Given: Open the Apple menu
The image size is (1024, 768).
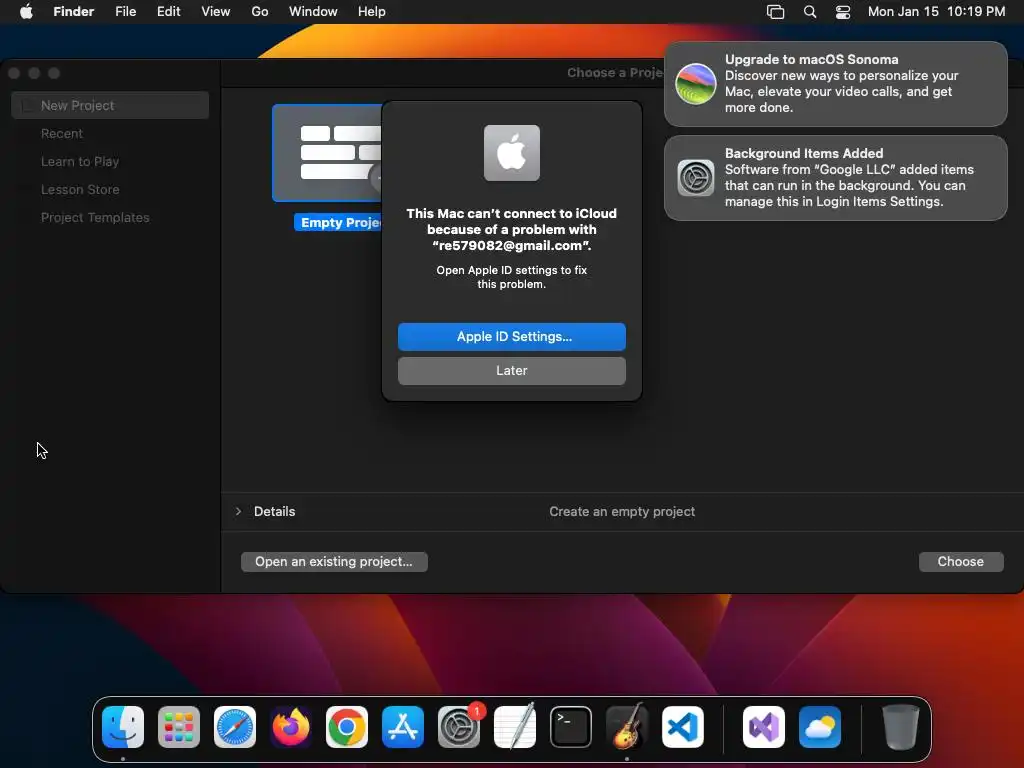Looking at the screenshot, I should coord(26,12).
